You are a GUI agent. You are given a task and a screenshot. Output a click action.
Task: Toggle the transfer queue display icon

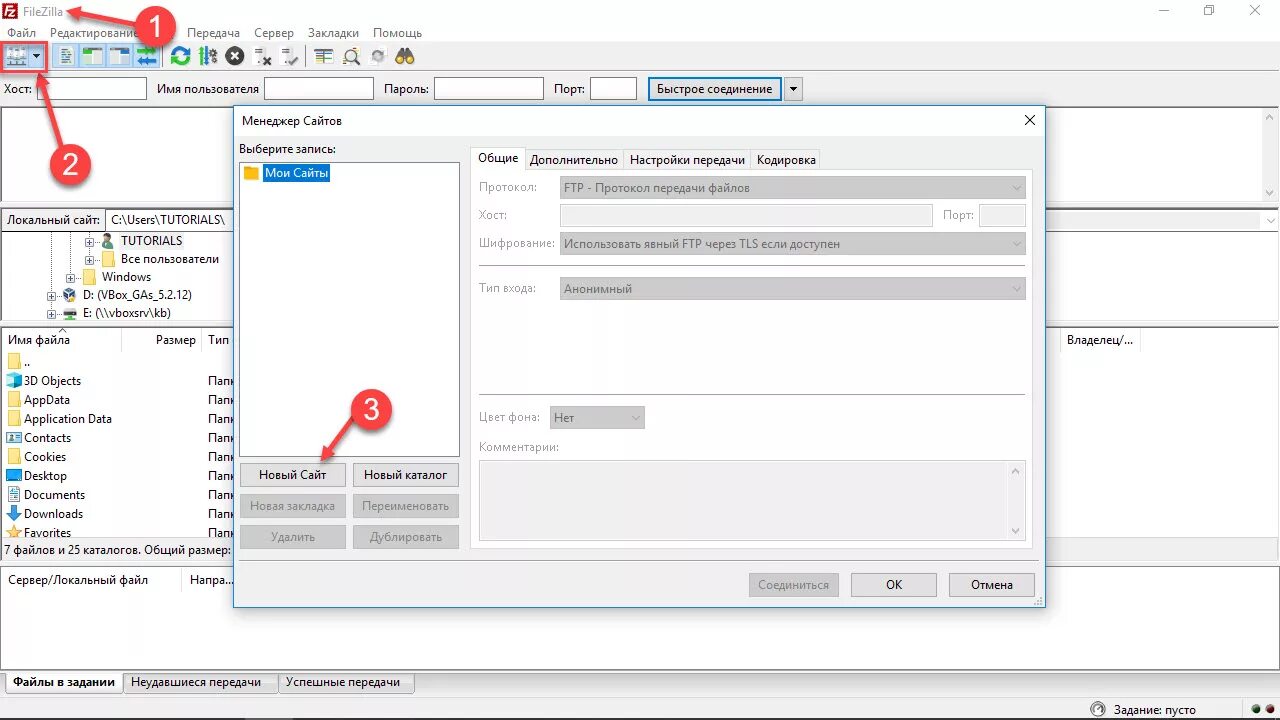pos(146,57)
